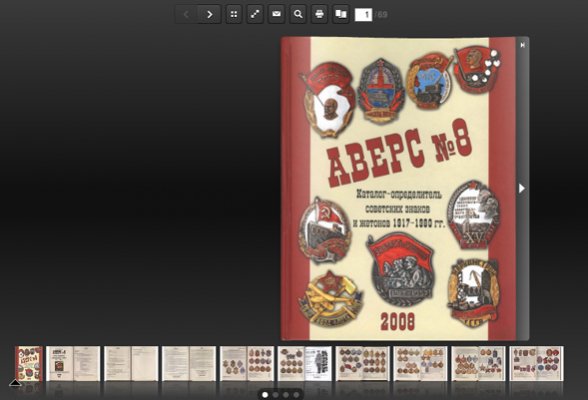
Task: Print the catalog using printer icon
Action: 320,15
